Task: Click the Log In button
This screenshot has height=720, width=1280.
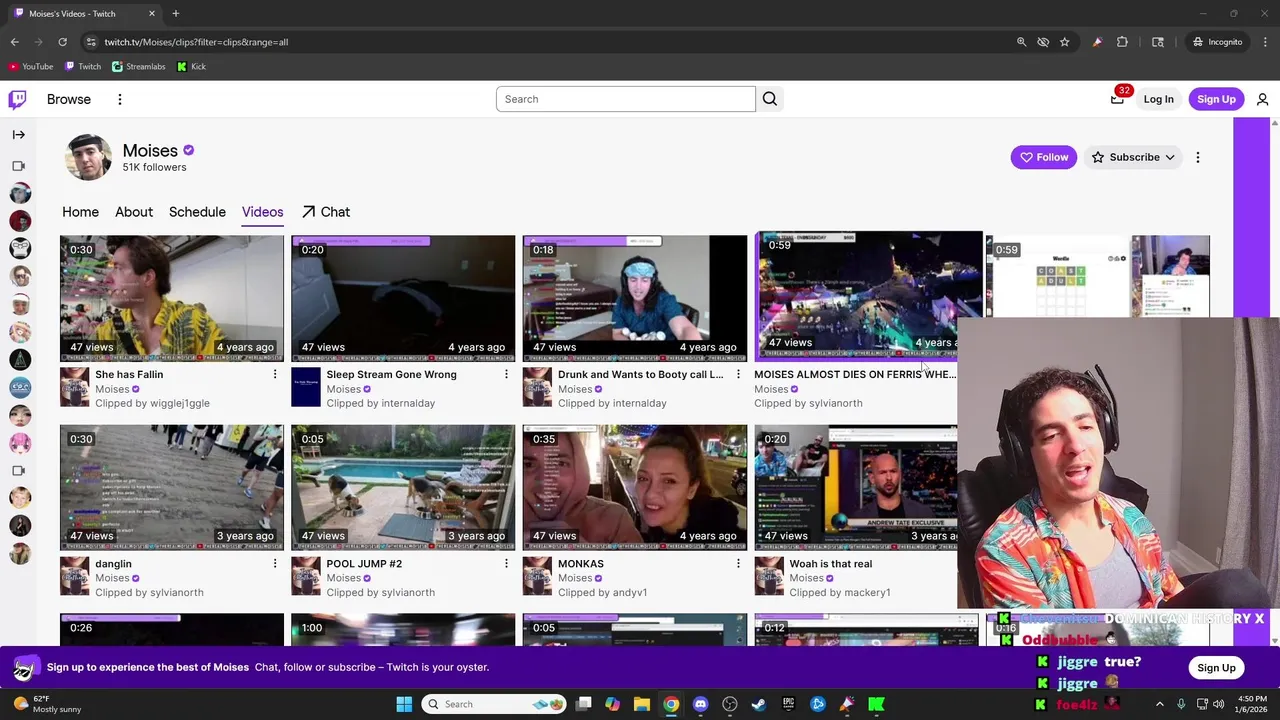Action: coord(1158,99)
